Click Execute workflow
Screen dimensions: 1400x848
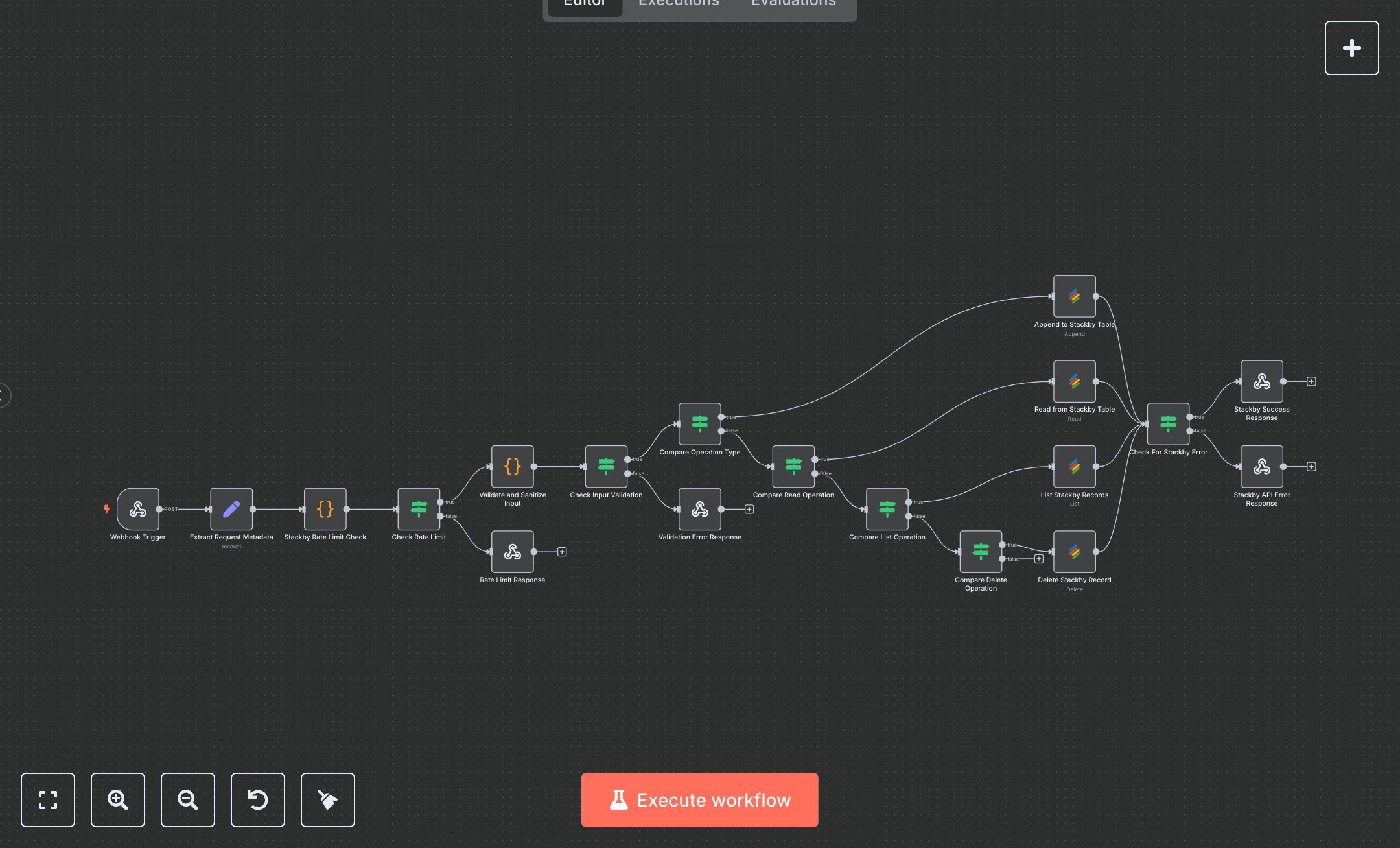(x=699, y=799)
